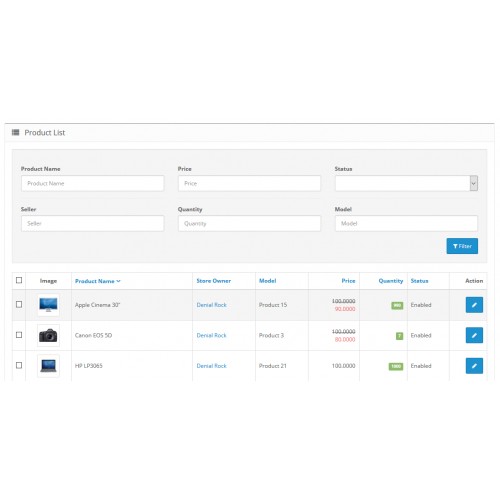Image resolution: width=500 pixels, height=500 pixels.
Task: Click the Product List grid icon
Action: [15, 132]
